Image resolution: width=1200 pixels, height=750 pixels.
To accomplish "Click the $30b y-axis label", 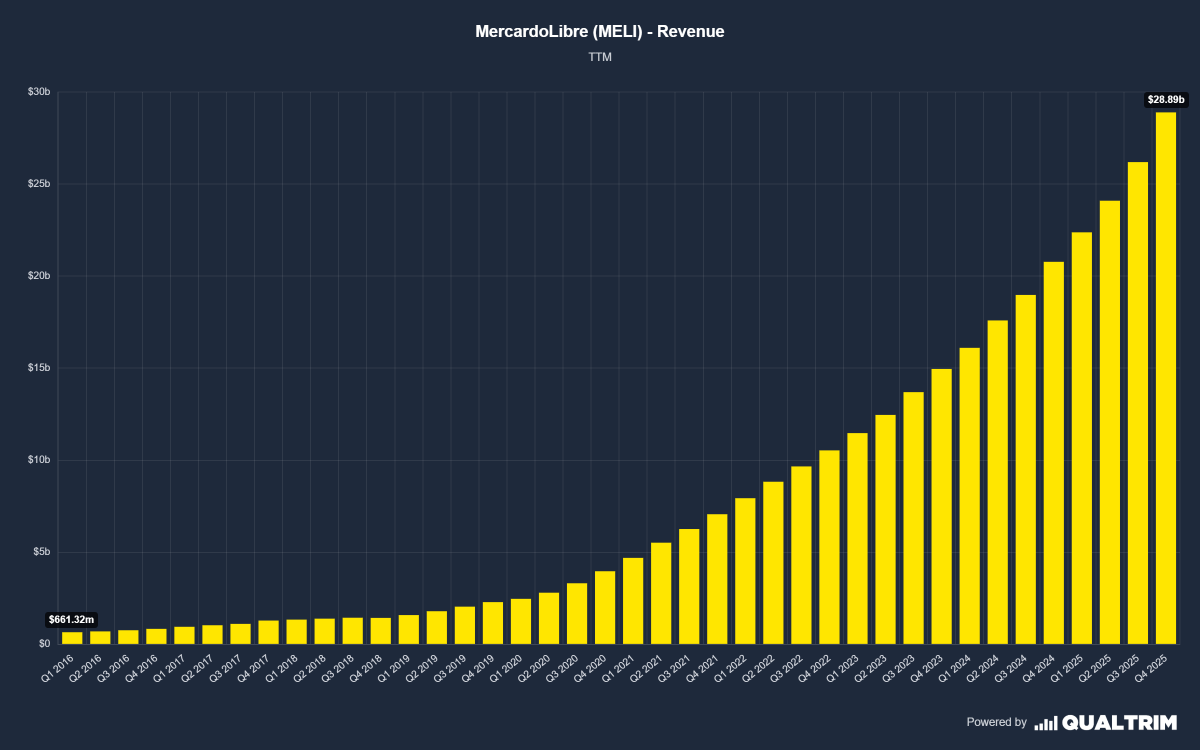I will coord(40,92).
